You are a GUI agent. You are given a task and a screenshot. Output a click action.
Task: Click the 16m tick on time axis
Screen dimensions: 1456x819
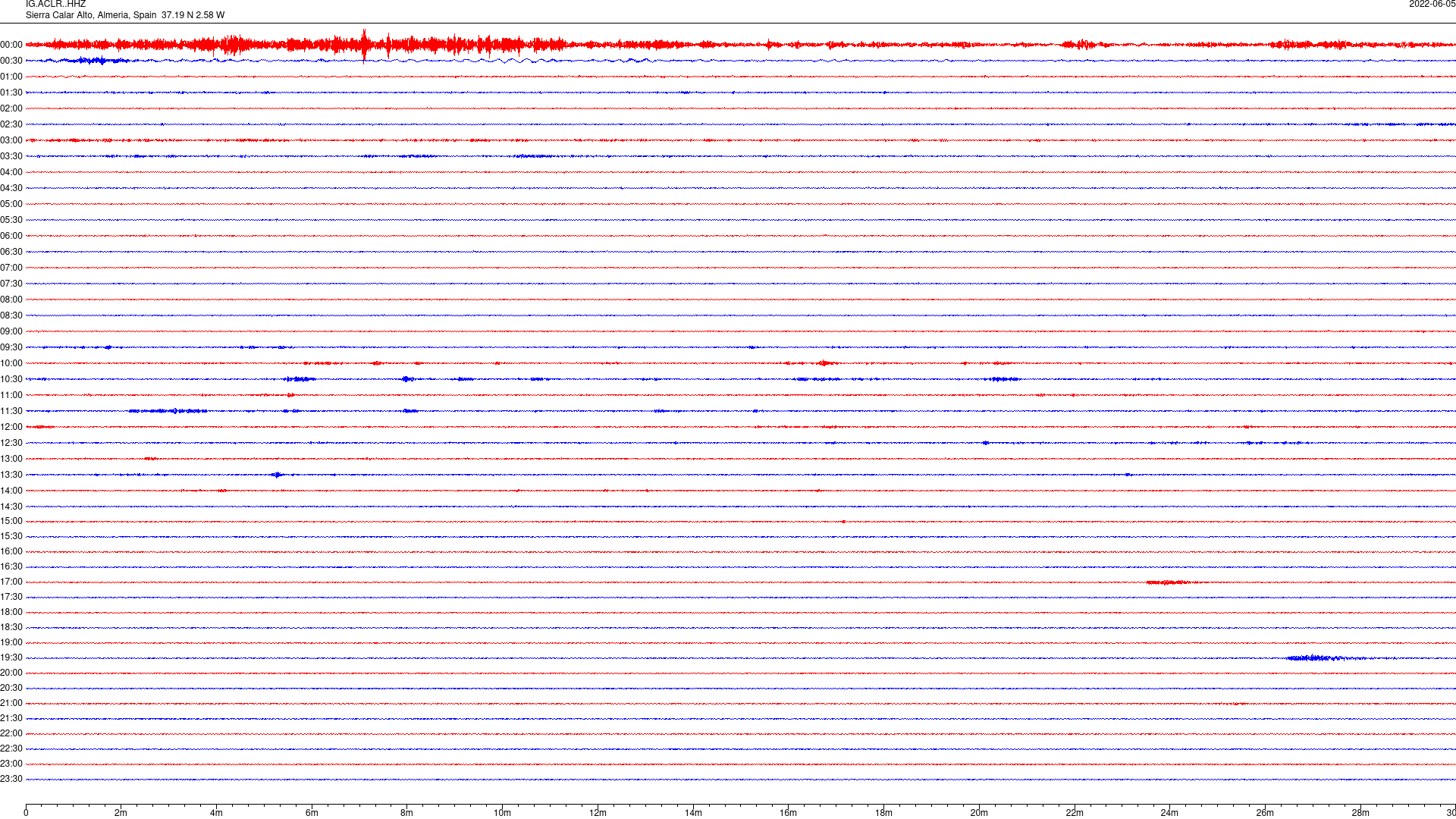tap(789, 813)
